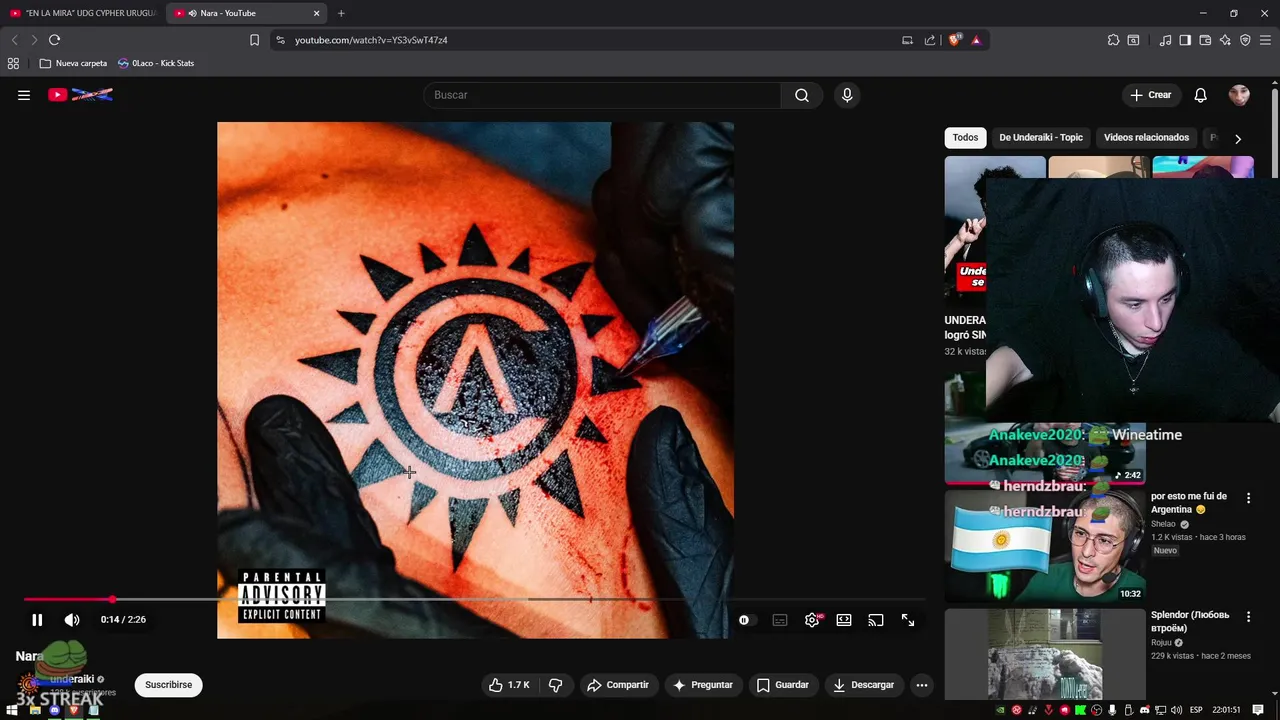Open the bookmarks bar apps grid
Screen dimensions: 1280x720
(x=13, y=63)
